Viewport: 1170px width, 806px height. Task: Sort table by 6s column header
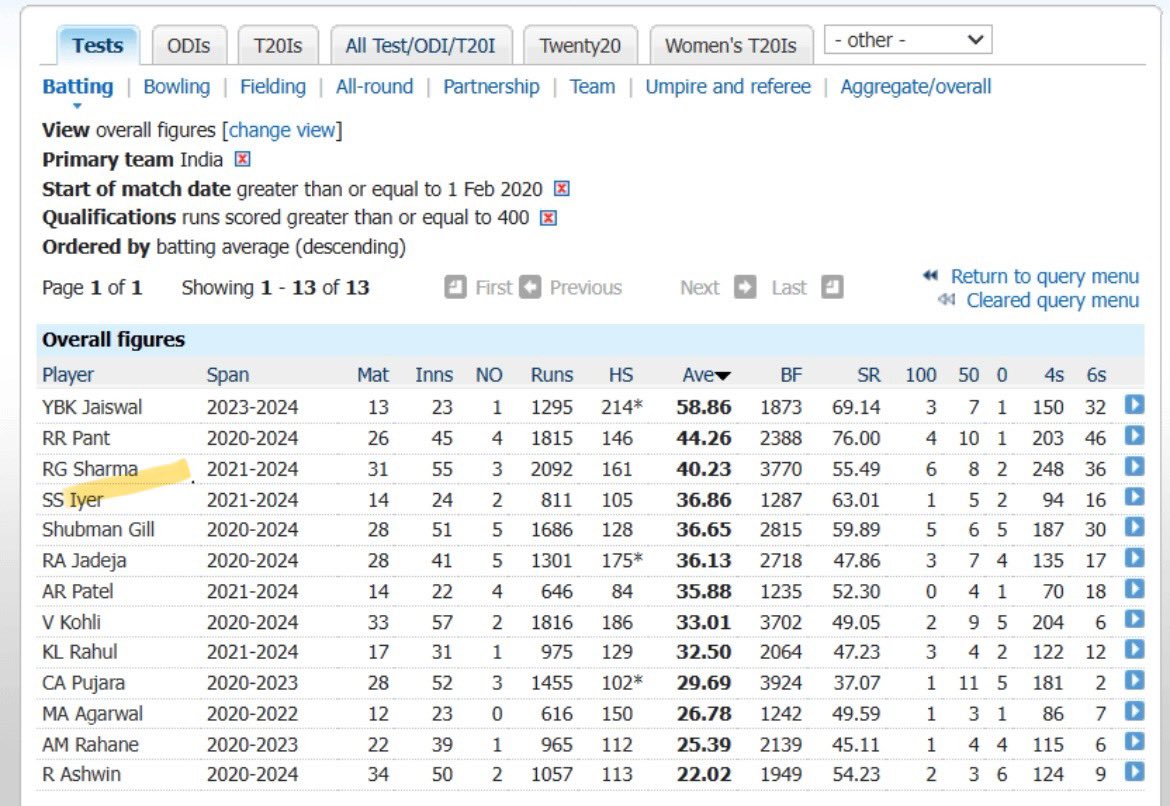click(x=1096, y=375)
